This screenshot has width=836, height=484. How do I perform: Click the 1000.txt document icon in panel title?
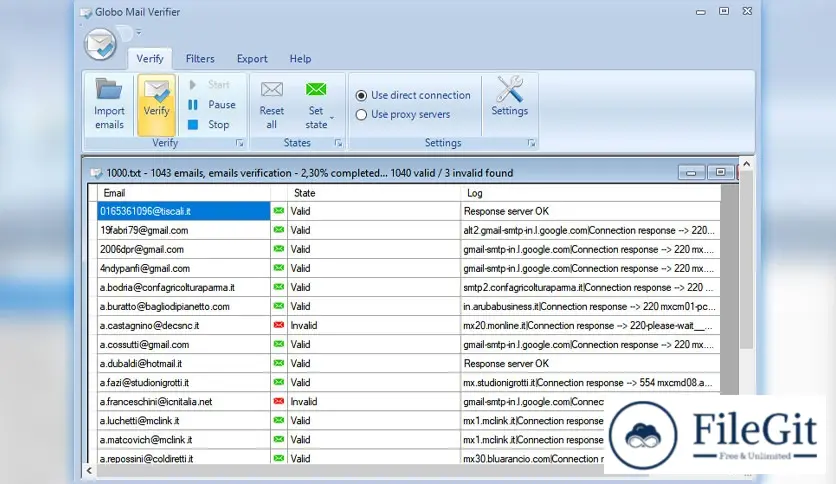pos(96,173)
